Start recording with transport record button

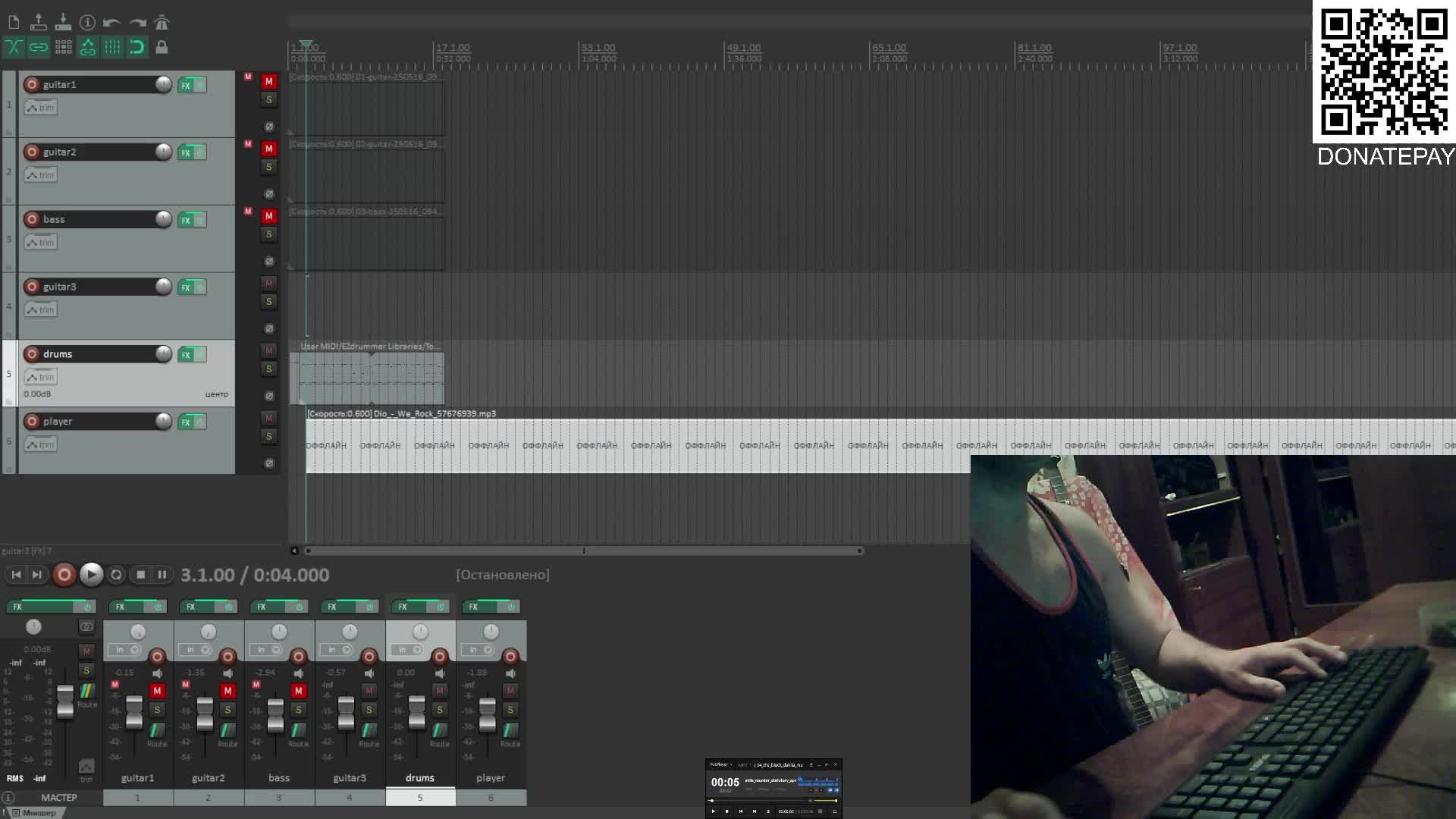pyautogui.click(x=64, y=575)
